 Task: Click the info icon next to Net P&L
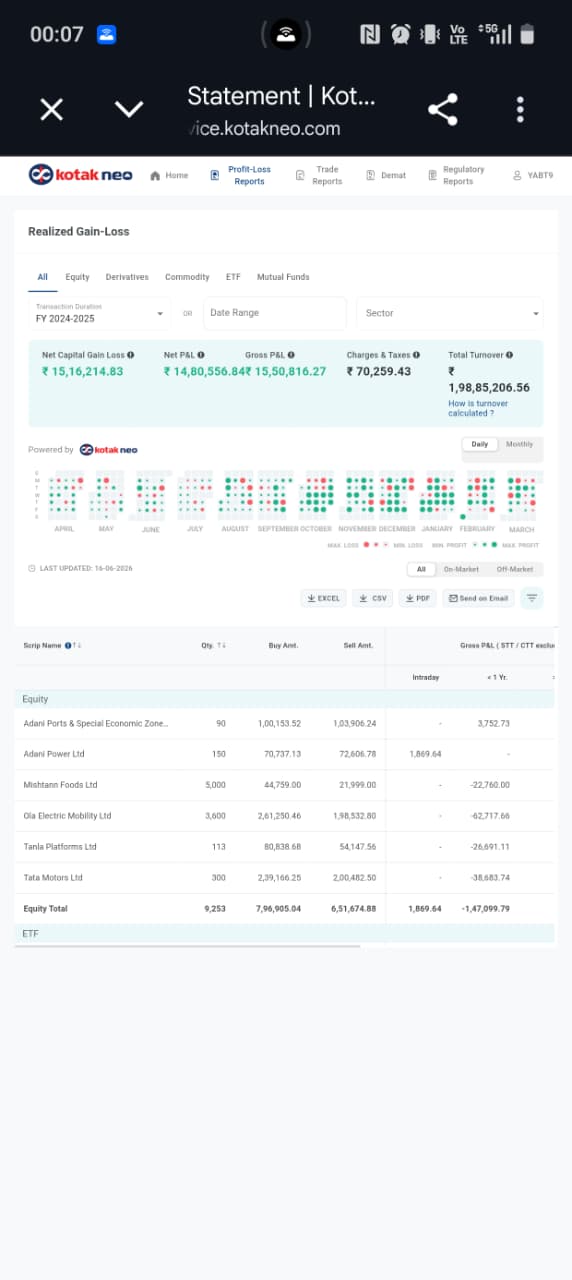tap(201, 355)
